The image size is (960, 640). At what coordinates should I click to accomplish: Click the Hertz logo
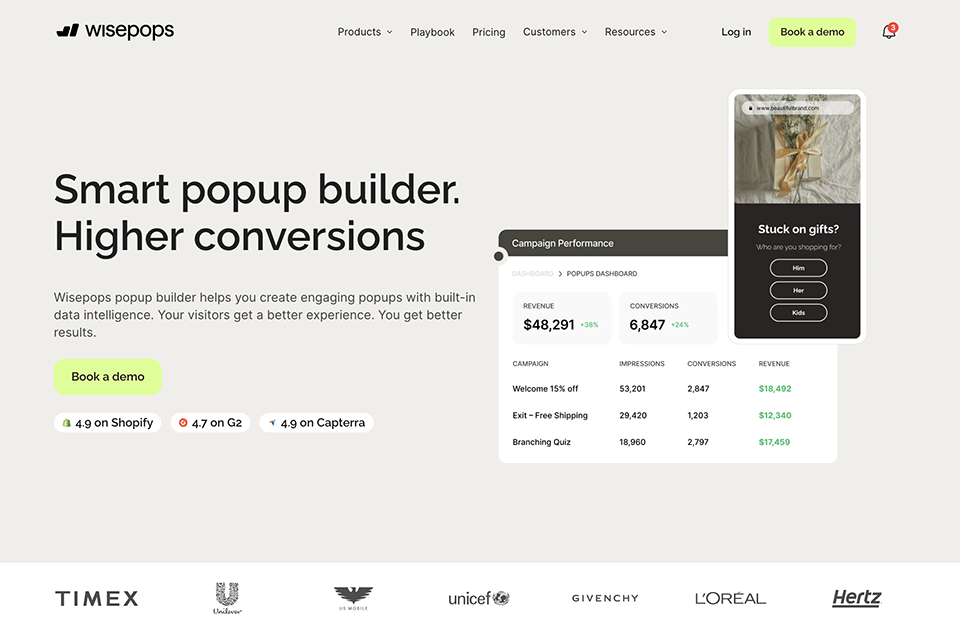tap(857, 598)
